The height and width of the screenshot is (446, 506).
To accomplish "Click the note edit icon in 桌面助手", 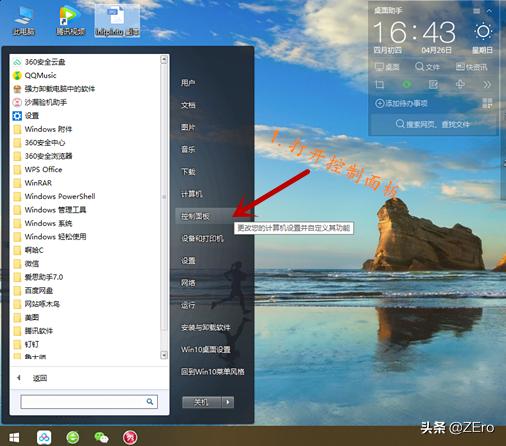I will pyautogui.click(x=433, y=84).
